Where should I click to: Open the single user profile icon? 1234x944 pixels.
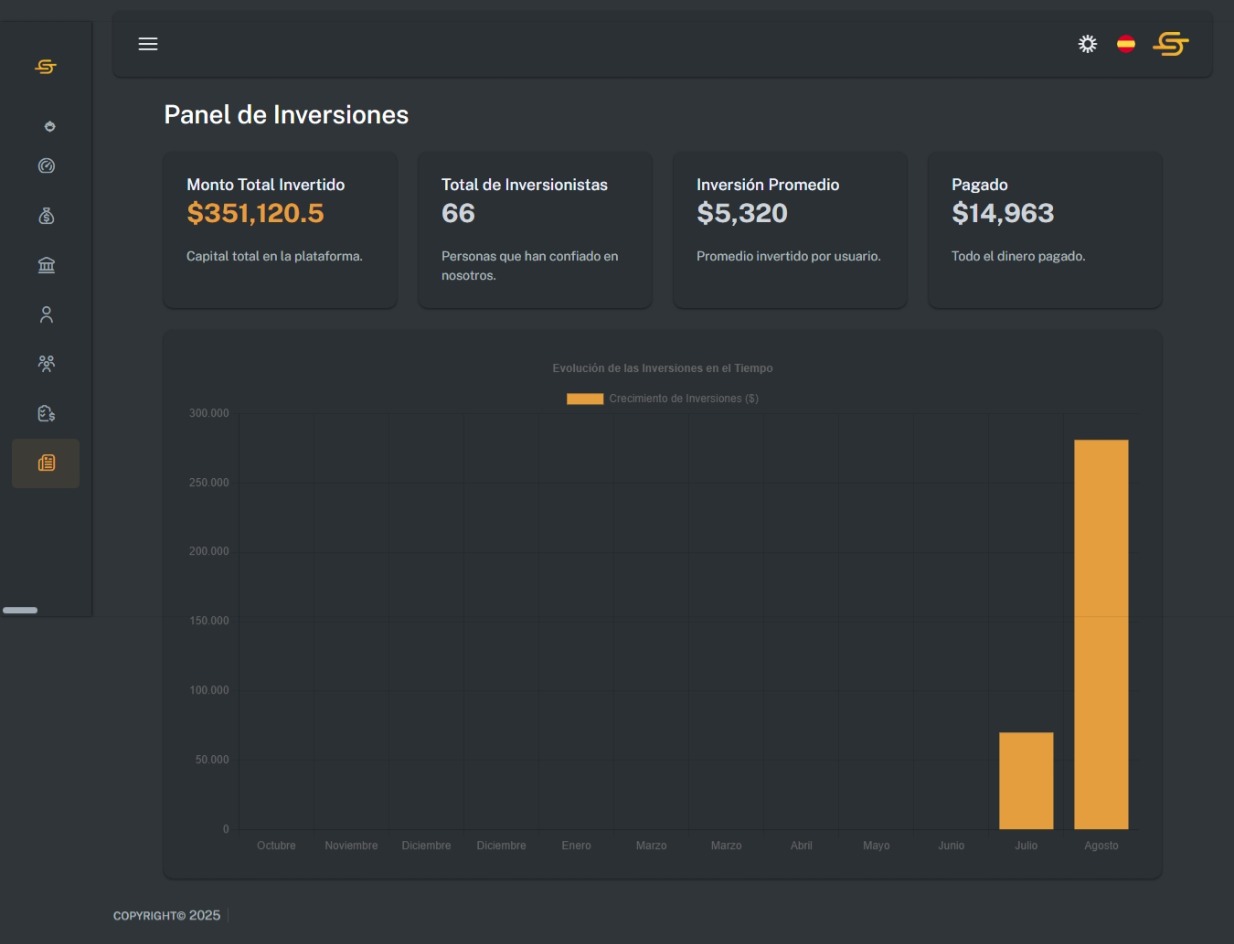tap(46, 315)
